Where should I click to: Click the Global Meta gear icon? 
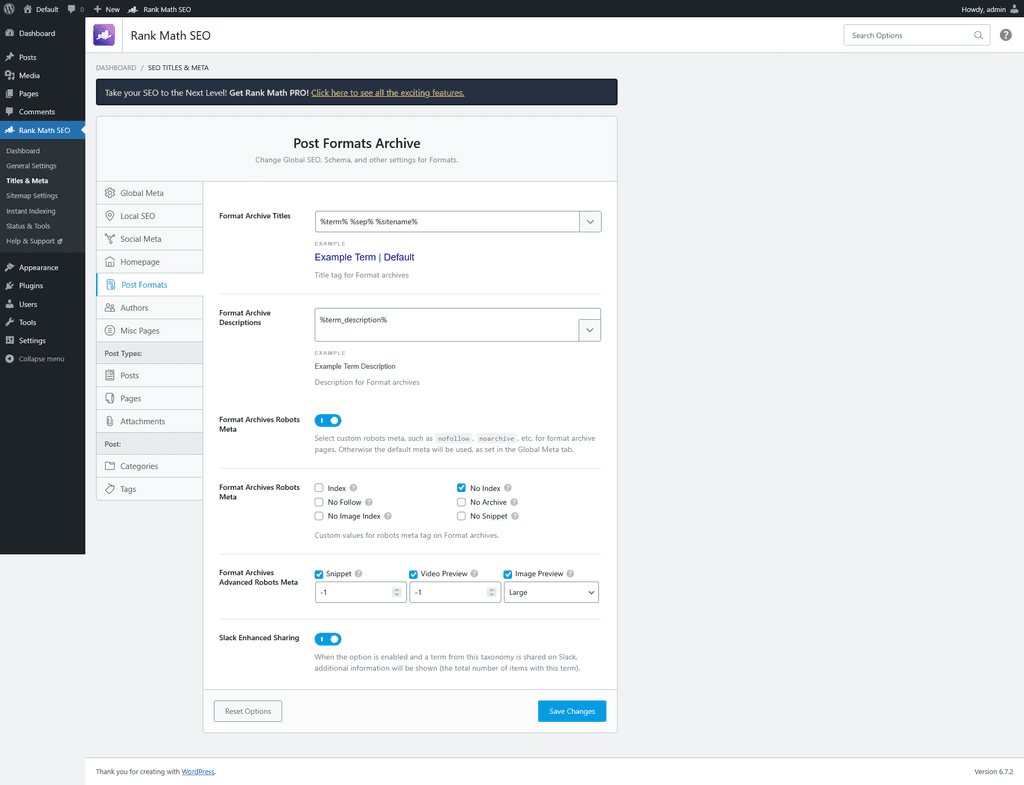coord(110,193)
